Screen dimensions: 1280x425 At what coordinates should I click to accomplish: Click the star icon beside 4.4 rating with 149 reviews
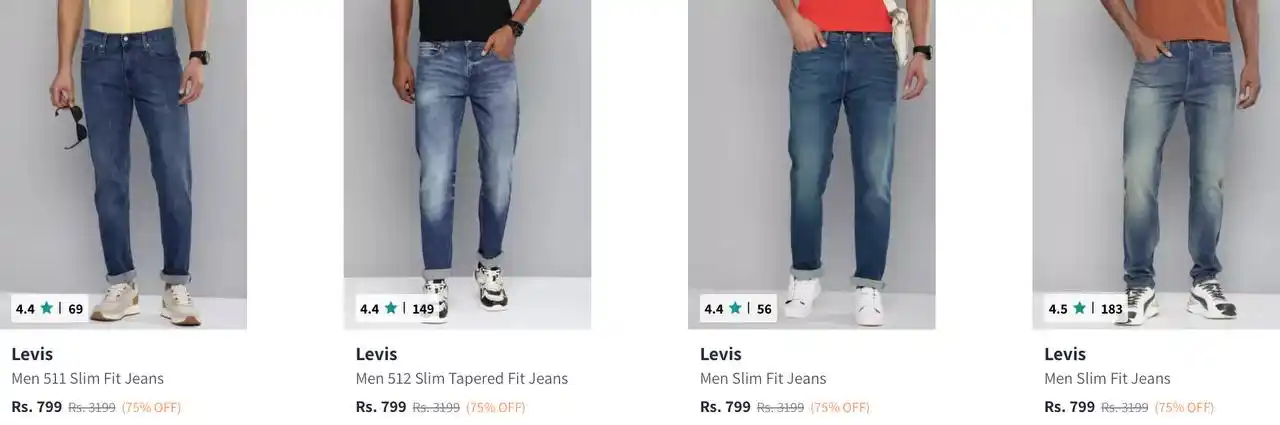(x=390, y=308)
